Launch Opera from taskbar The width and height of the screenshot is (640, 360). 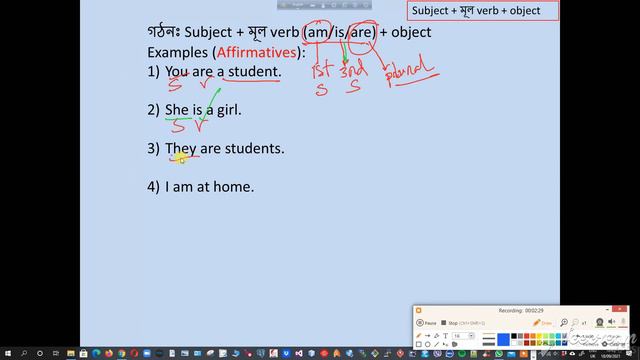click(x=134, y=353)
